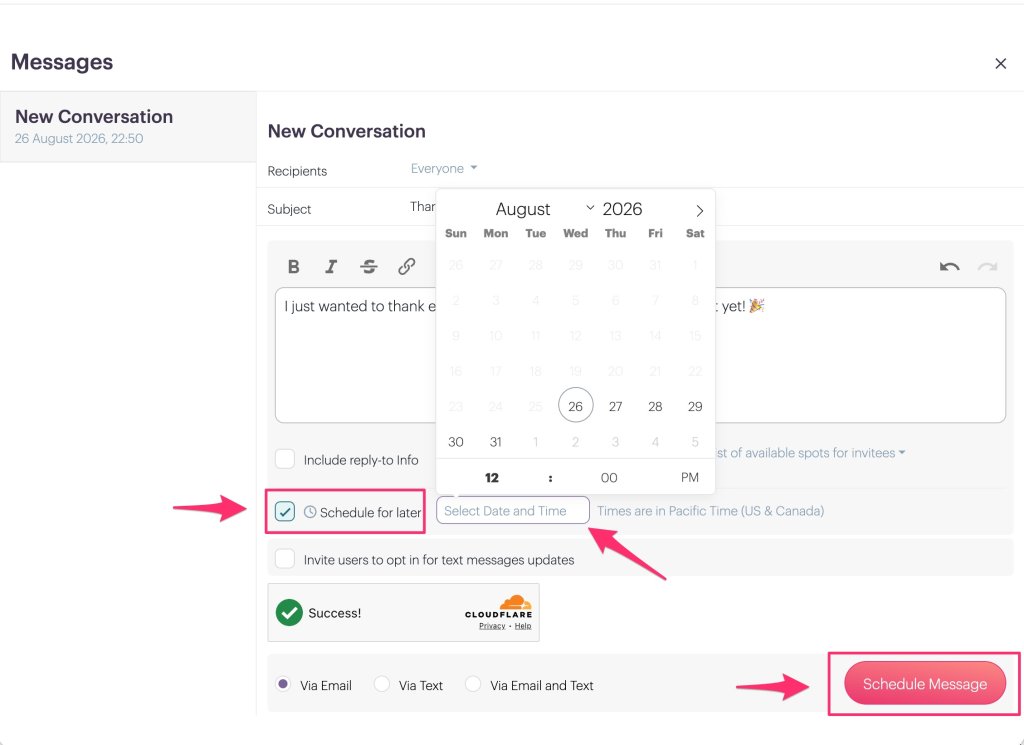Toggle bold formatting in message editor

coord(293,266)
